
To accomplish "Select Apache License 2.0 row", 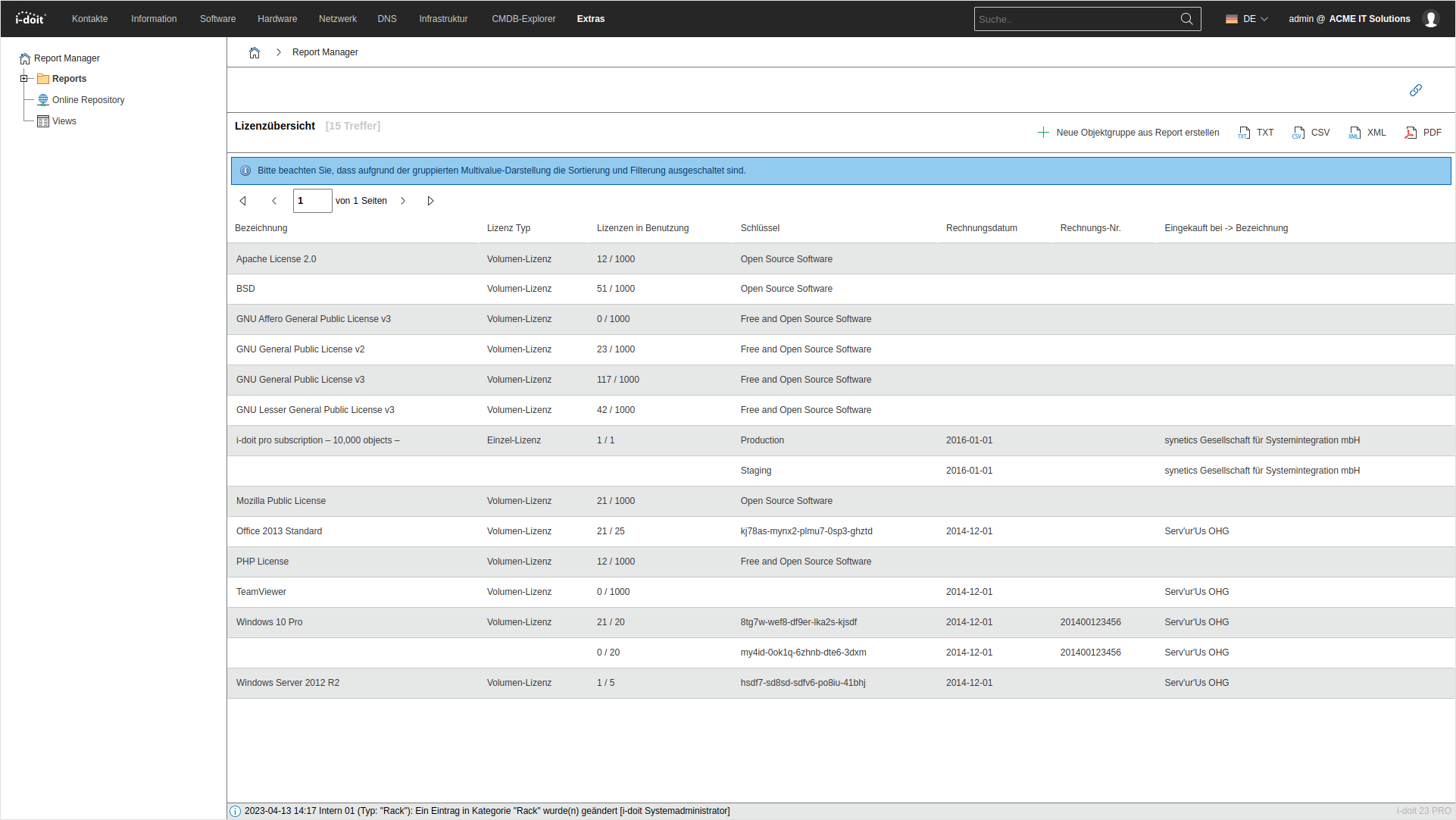I will coord(841,259).
